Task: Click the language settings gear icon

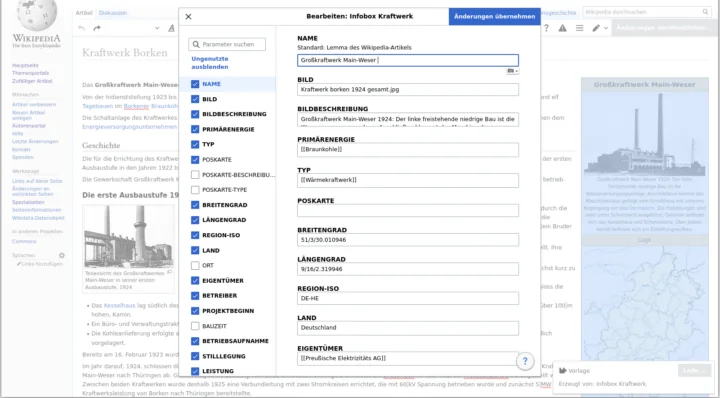Action: pos(62,255)
